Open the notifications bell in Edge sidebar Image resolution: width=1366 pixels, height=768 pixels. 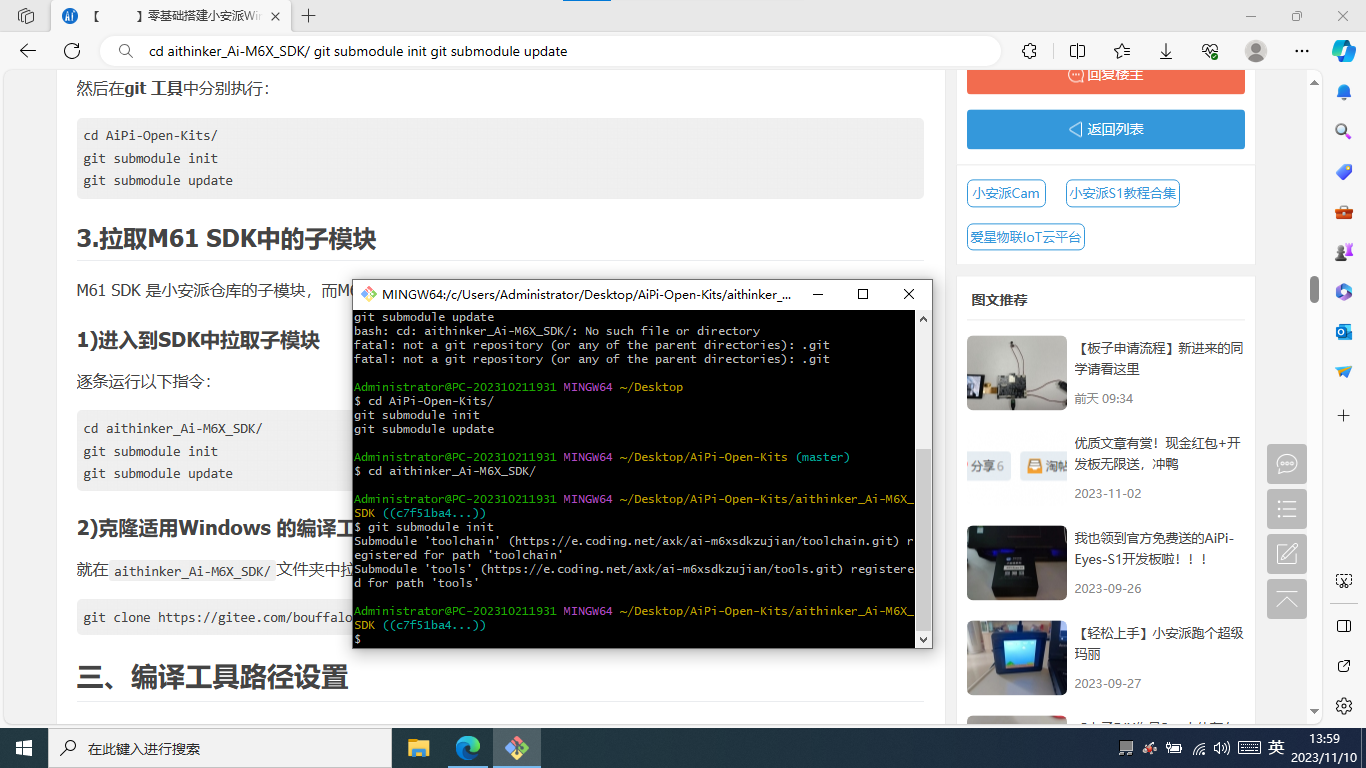click(1344, 92)
